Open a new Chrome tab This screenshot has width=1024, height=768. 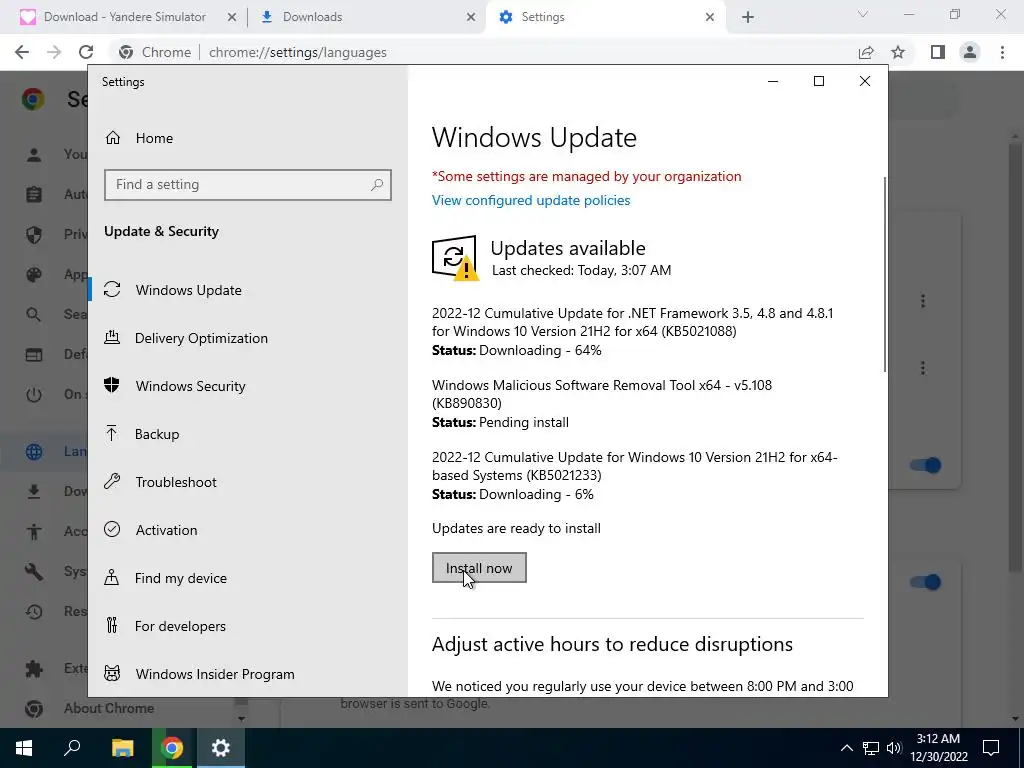(x=748, y=17)
